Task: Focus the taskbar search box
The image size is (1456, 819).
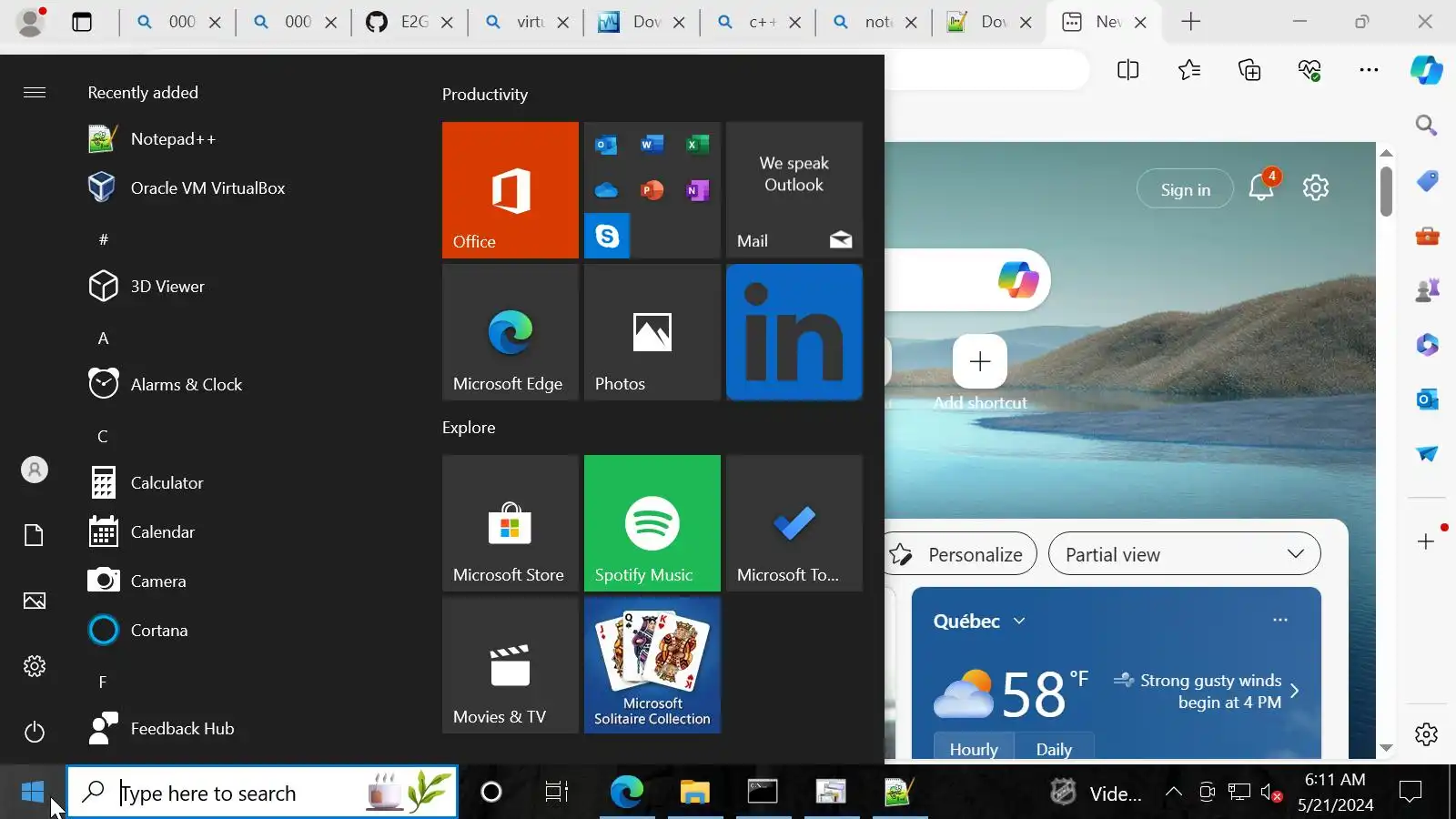Action: click(x=262, y=793)
